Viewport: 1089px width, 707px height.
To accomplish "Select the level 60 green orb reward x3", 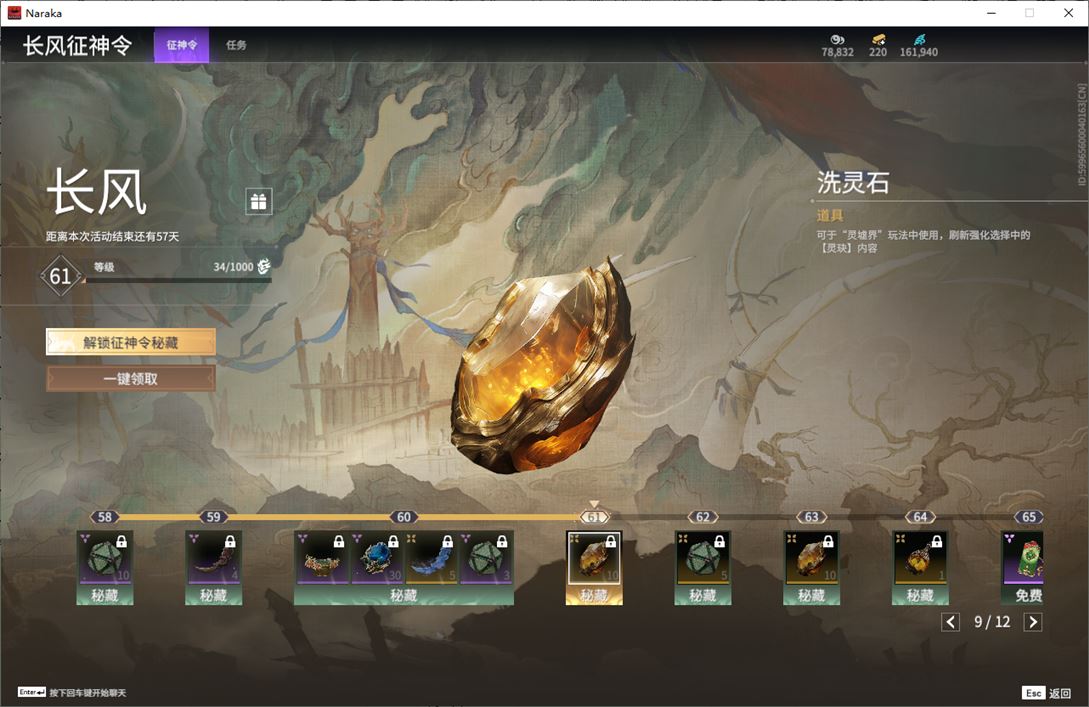I will pos(485,558).
